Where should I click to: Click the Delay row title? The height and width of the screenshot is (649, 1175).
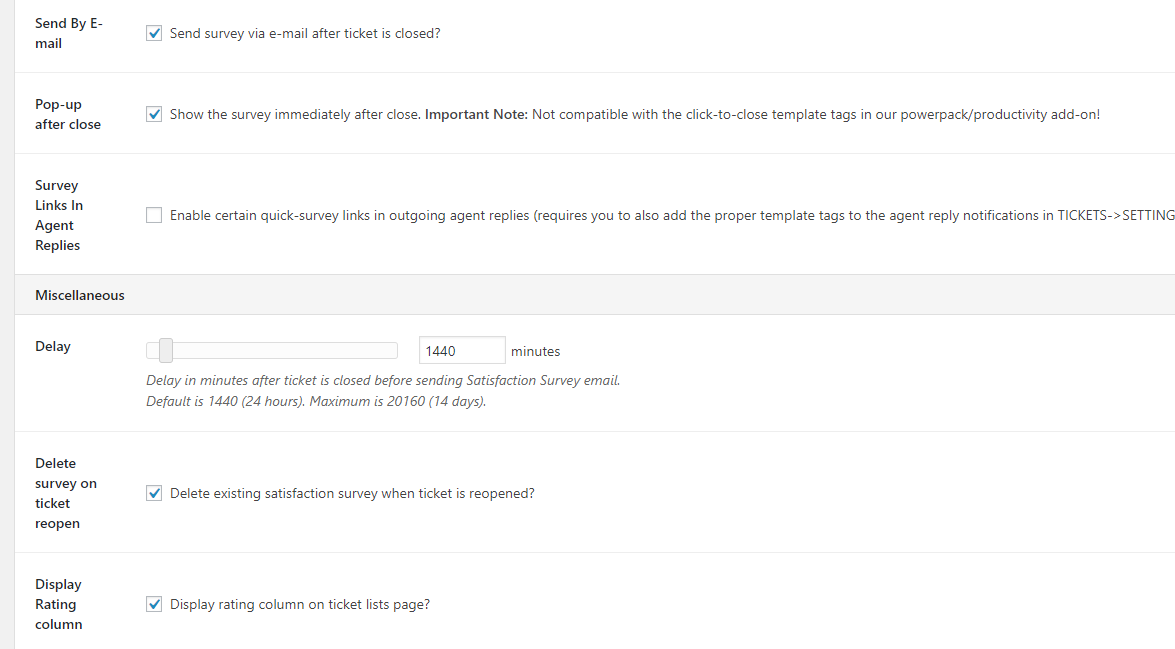[x=52, y=346]
